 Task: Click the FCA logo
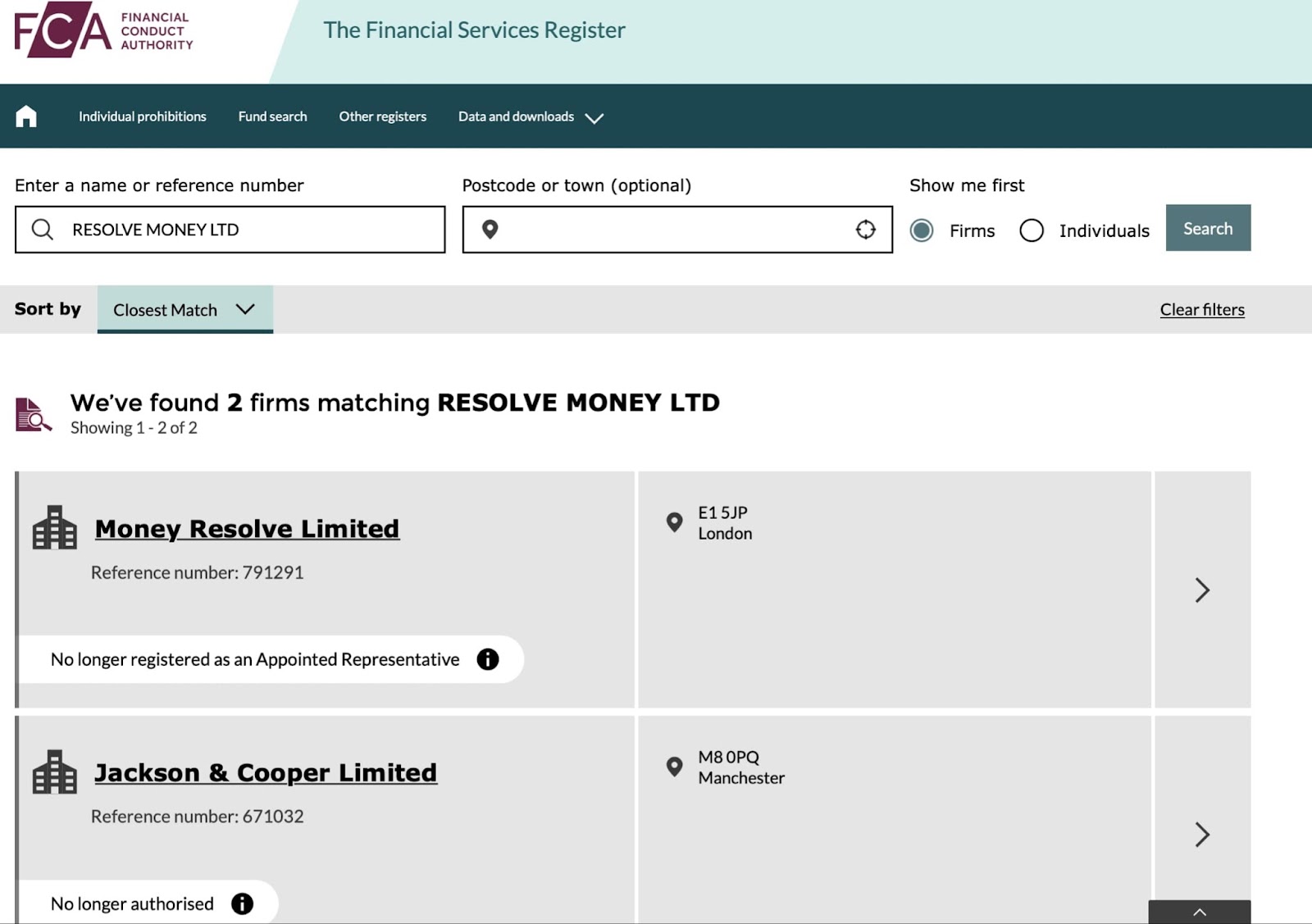click(x=103, y=31)
